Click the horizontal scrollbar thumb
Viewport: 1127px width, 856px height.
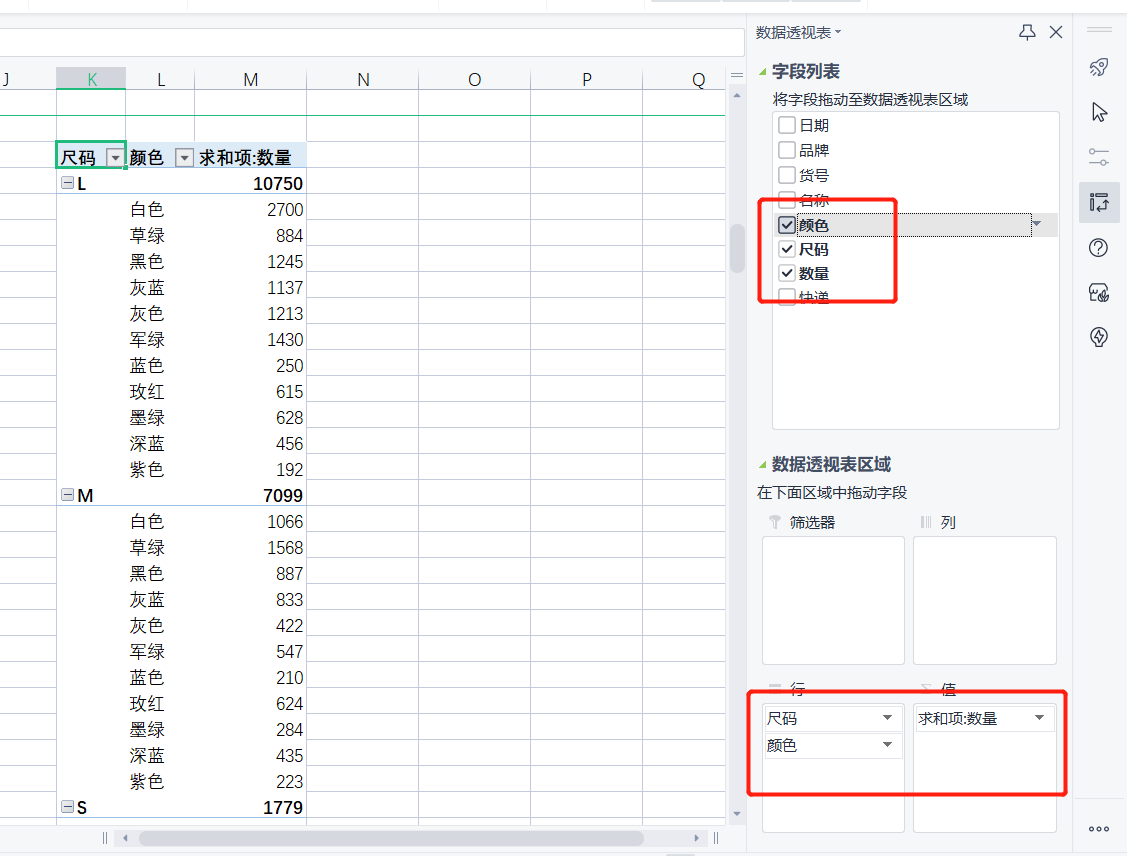pos(391,838)
